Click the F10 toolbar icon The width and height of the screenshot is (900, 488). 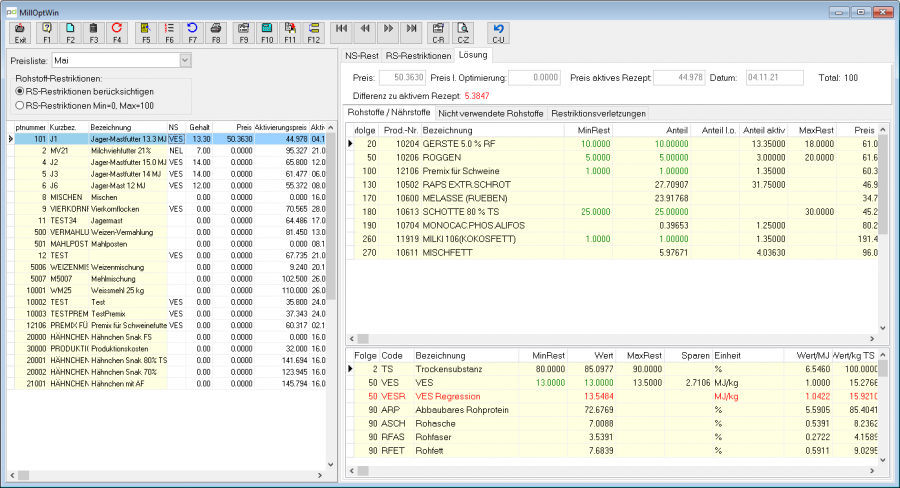coord(267,33)
